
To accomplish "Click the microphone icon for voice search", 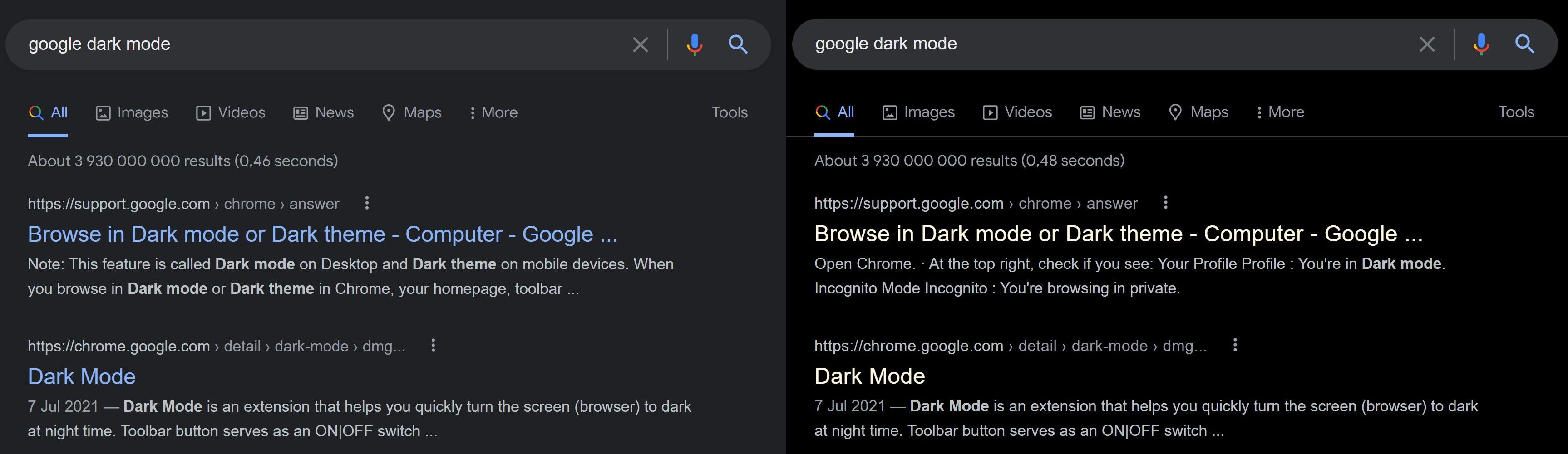I will click(694, 44).
